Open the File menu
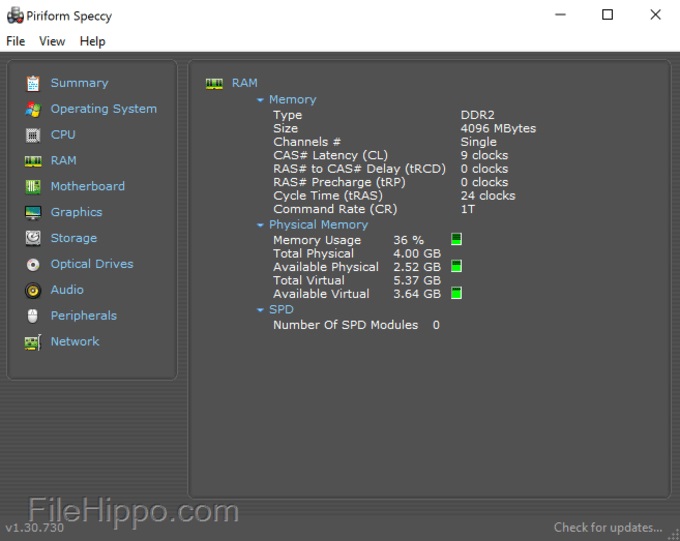The width and height of the screenshot is (680, 541). 16,41
